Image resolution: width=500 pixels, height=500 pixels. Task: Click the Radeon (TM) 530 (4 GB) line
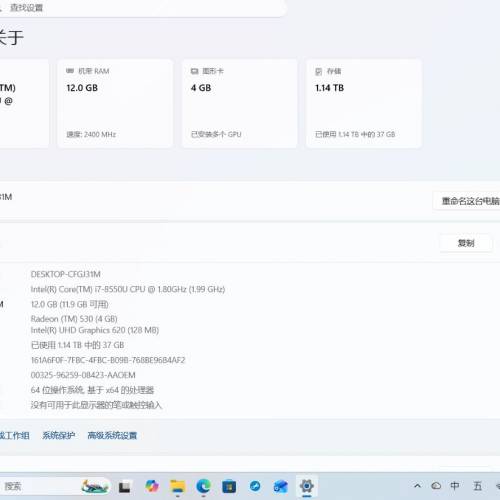[x=74, y=319]
